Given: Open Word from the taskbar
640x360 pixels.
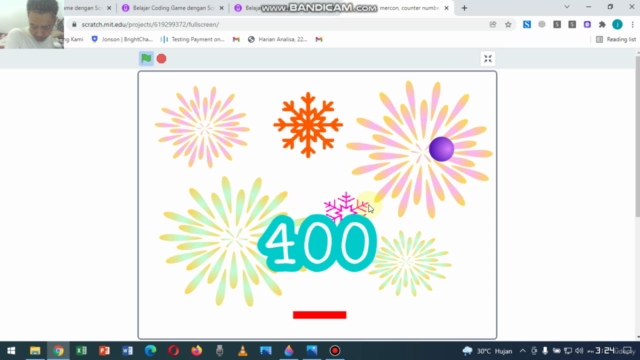Looking at the screenshot, I should [127, 351].
